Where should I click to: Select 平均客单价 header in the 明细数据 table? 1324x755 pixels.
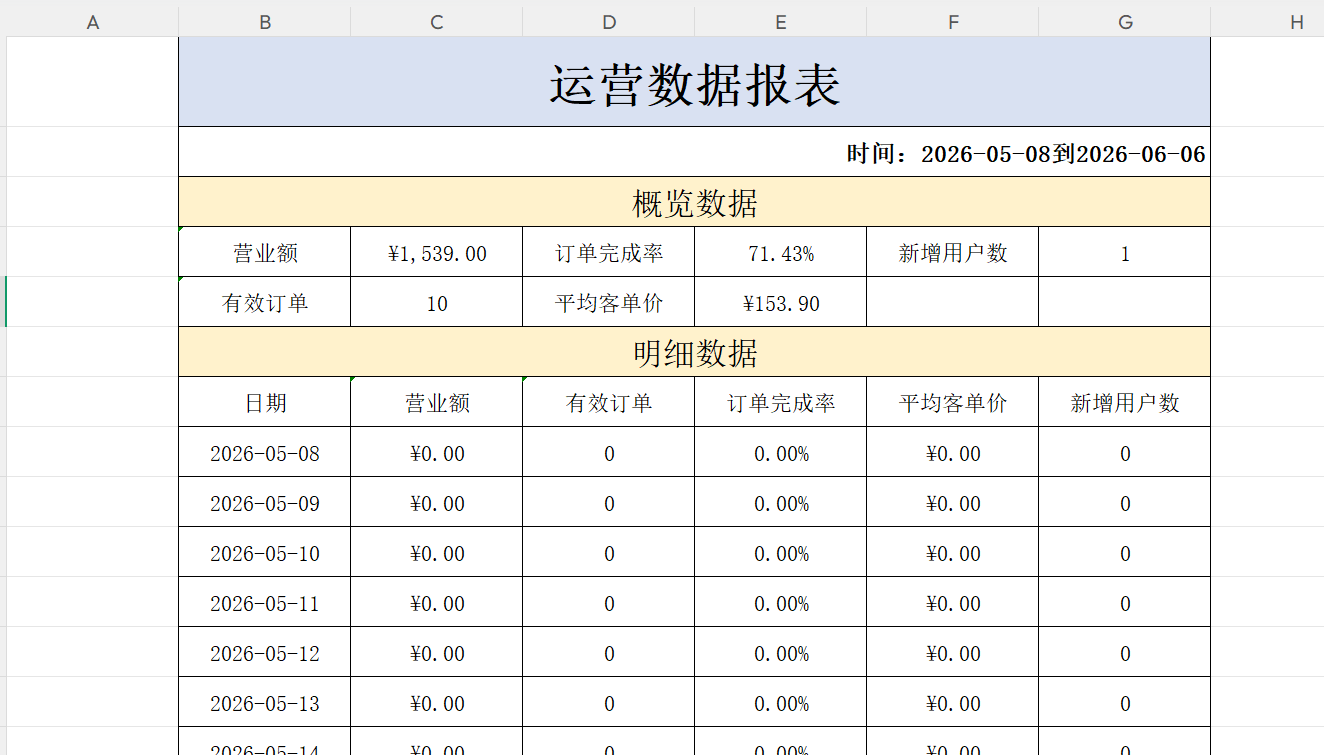(953, 402)
